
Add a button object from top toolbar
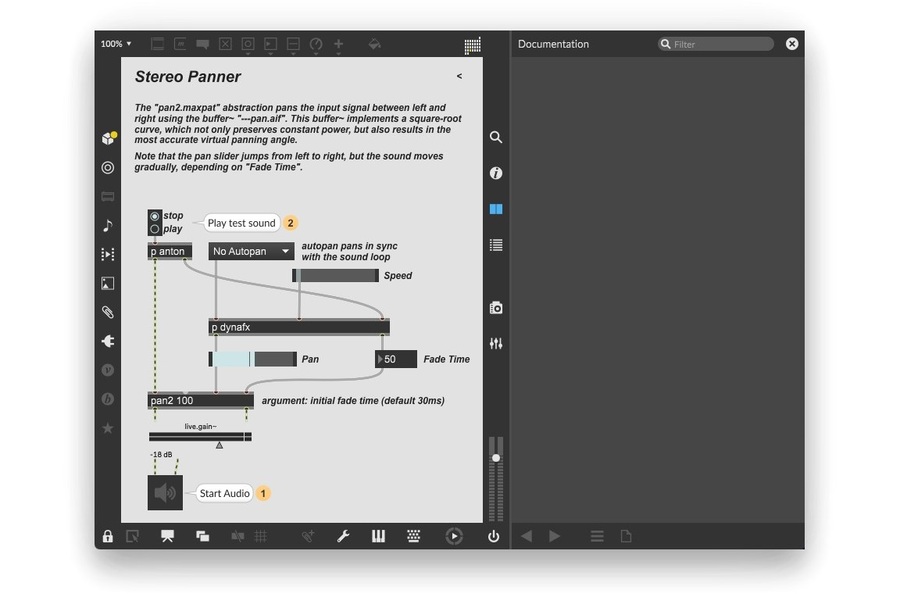tap(247, 44)
